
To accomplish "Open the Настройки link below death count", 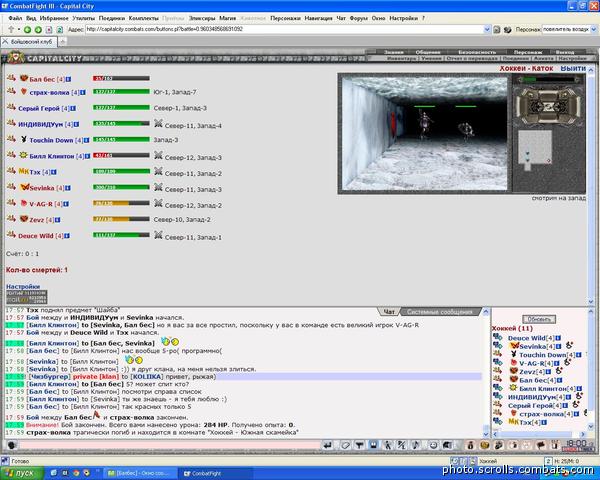I will pyautogui.click(x=23, y=286).
